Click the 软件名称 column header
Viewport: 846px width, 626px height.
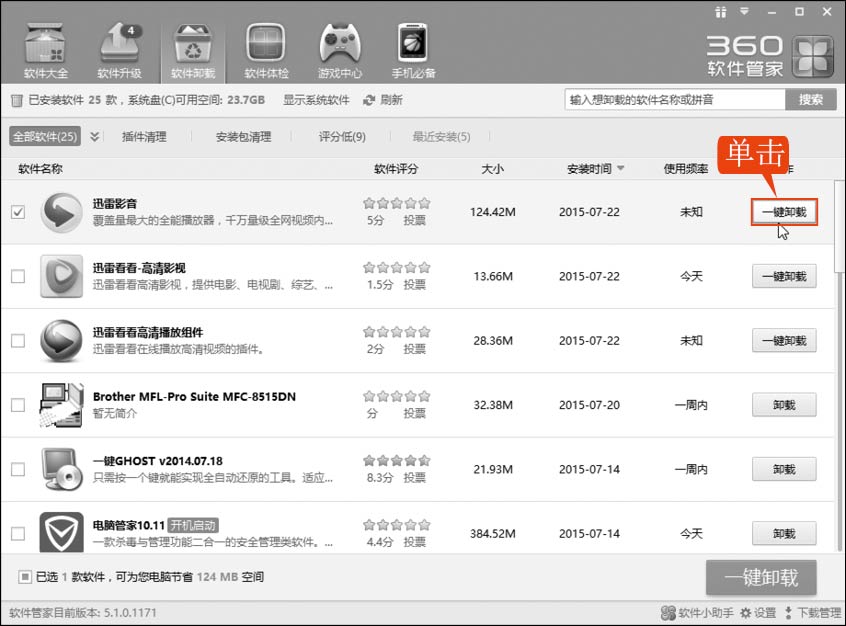pos(40,169)
